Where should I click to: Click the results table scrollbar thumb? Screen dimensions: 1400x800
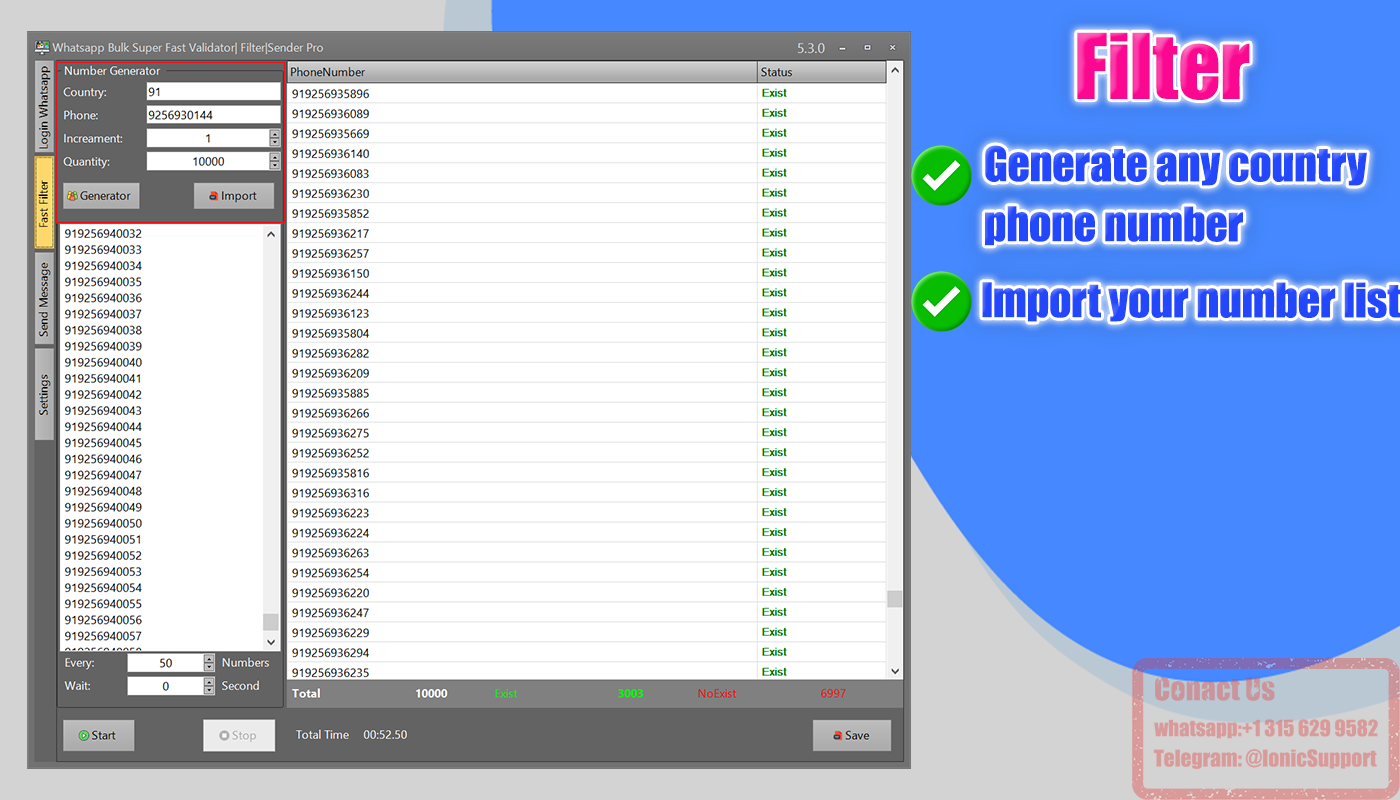pos(895,599)
